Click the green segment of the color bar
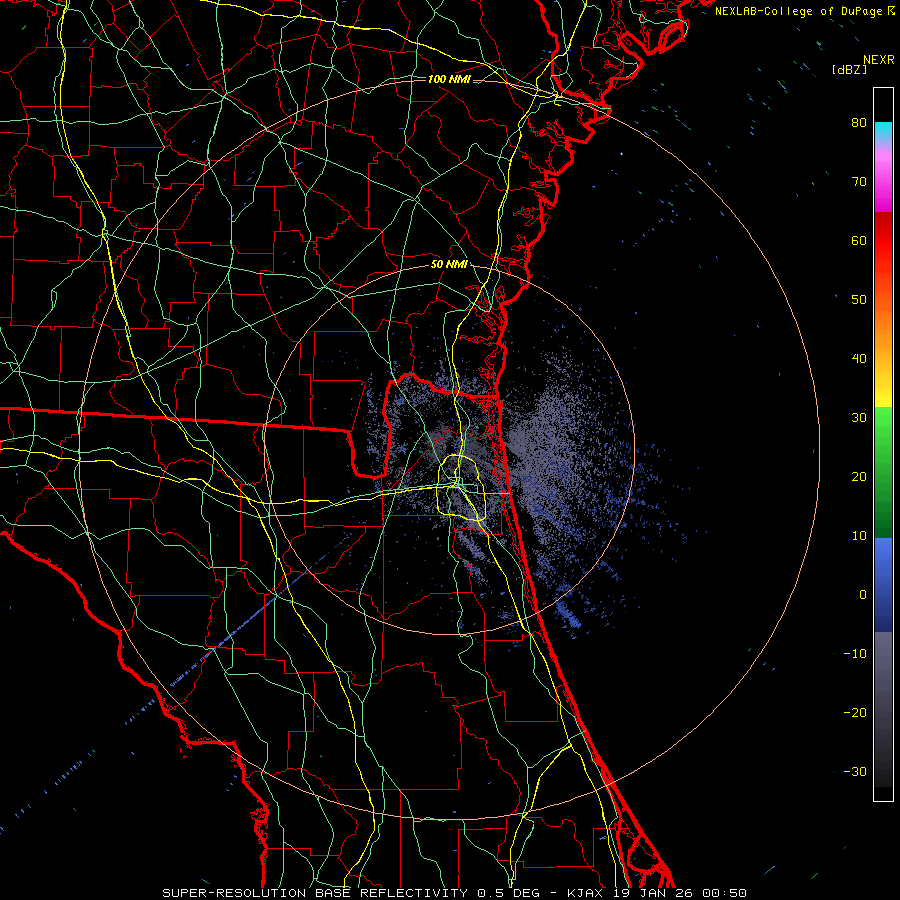 (883, 472)
